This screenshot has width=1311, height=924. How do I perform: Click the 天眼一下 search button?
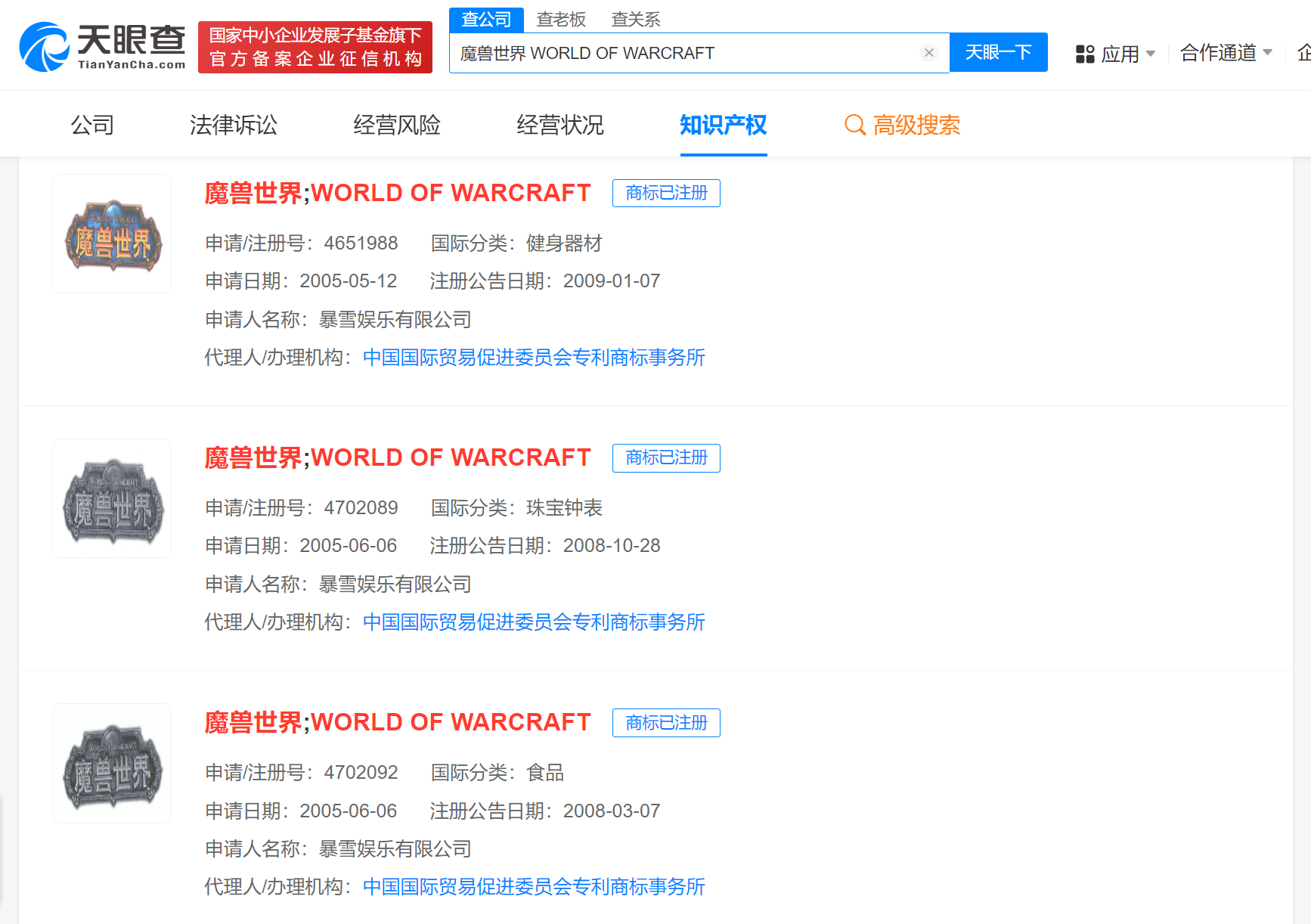tap(998, 52)
